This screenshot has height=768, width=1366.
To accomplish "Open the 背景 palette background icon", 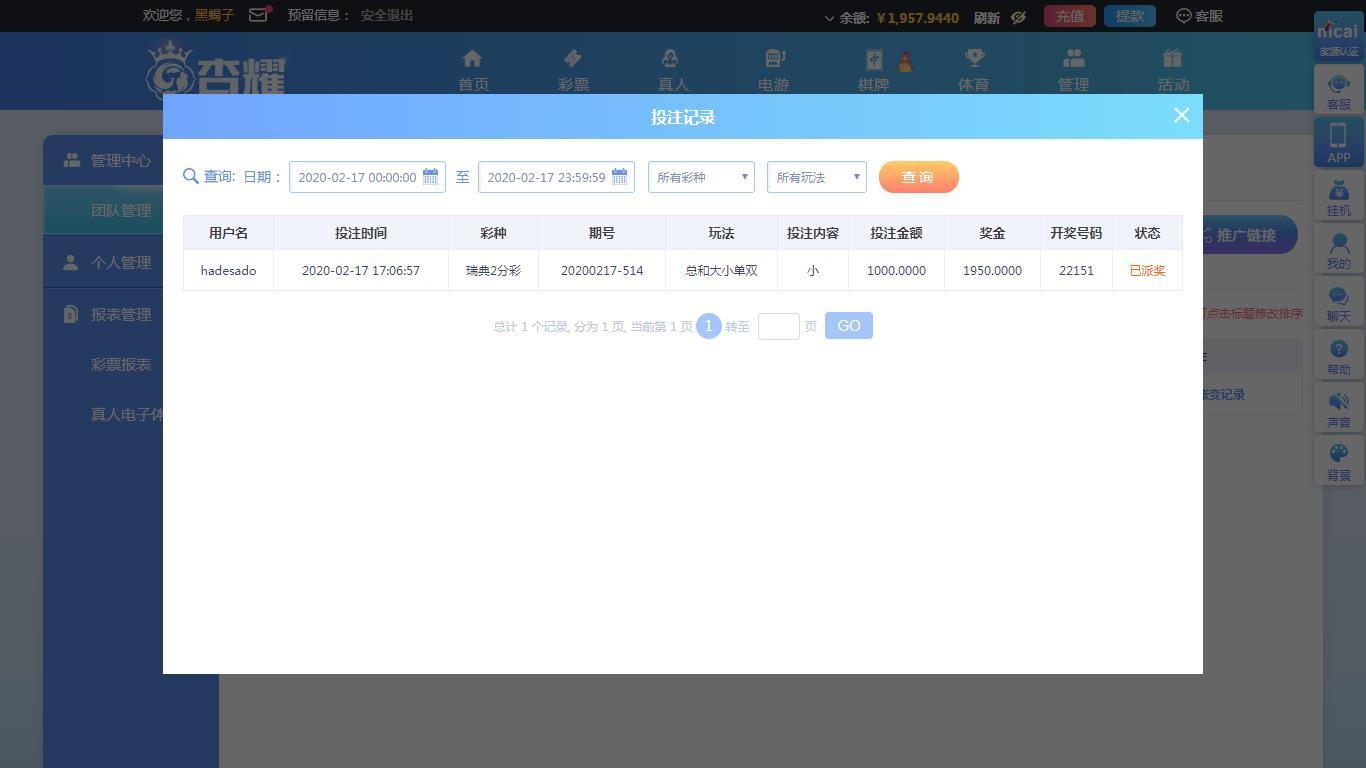I will 1339,454.
